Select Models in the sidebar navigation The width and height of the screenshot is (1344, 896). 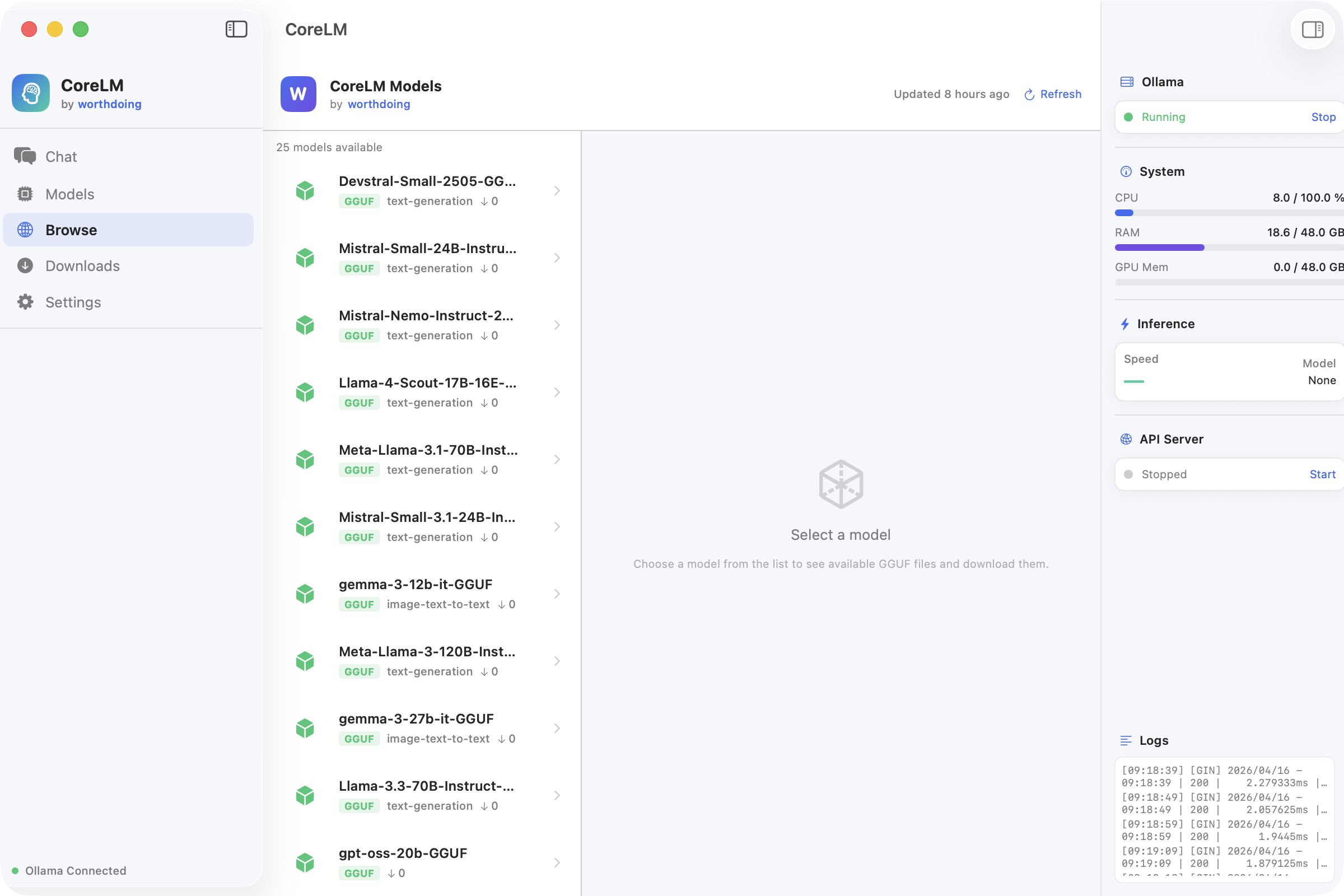click(x=69, y=194)
